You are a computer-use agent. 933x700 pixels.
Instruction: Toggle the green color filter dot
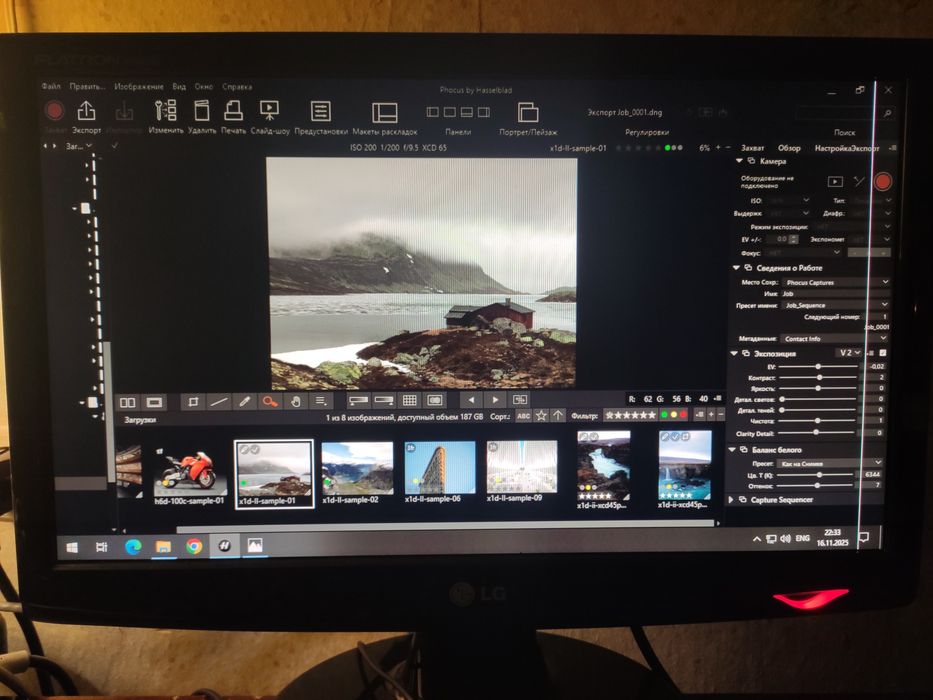(x=664, y=415)
